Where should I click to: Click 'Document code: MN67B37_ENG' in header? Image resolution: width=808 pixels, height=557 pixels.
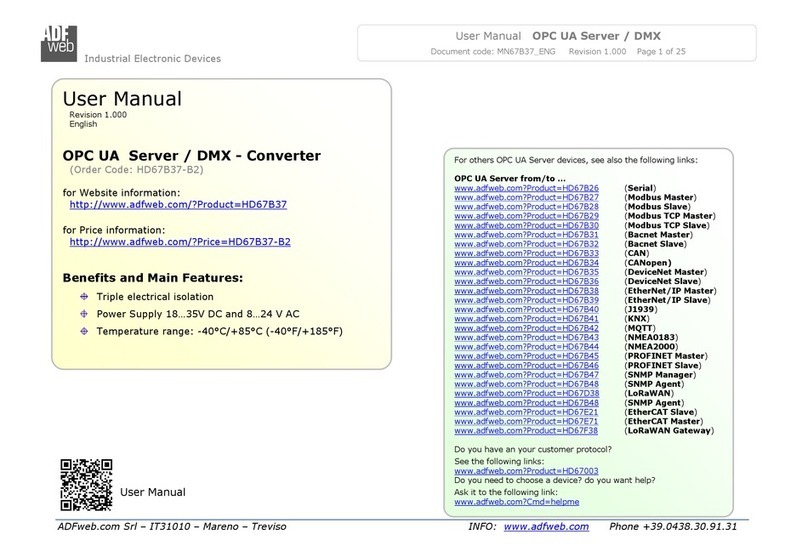pyautogui.click(x=493, y=52)
